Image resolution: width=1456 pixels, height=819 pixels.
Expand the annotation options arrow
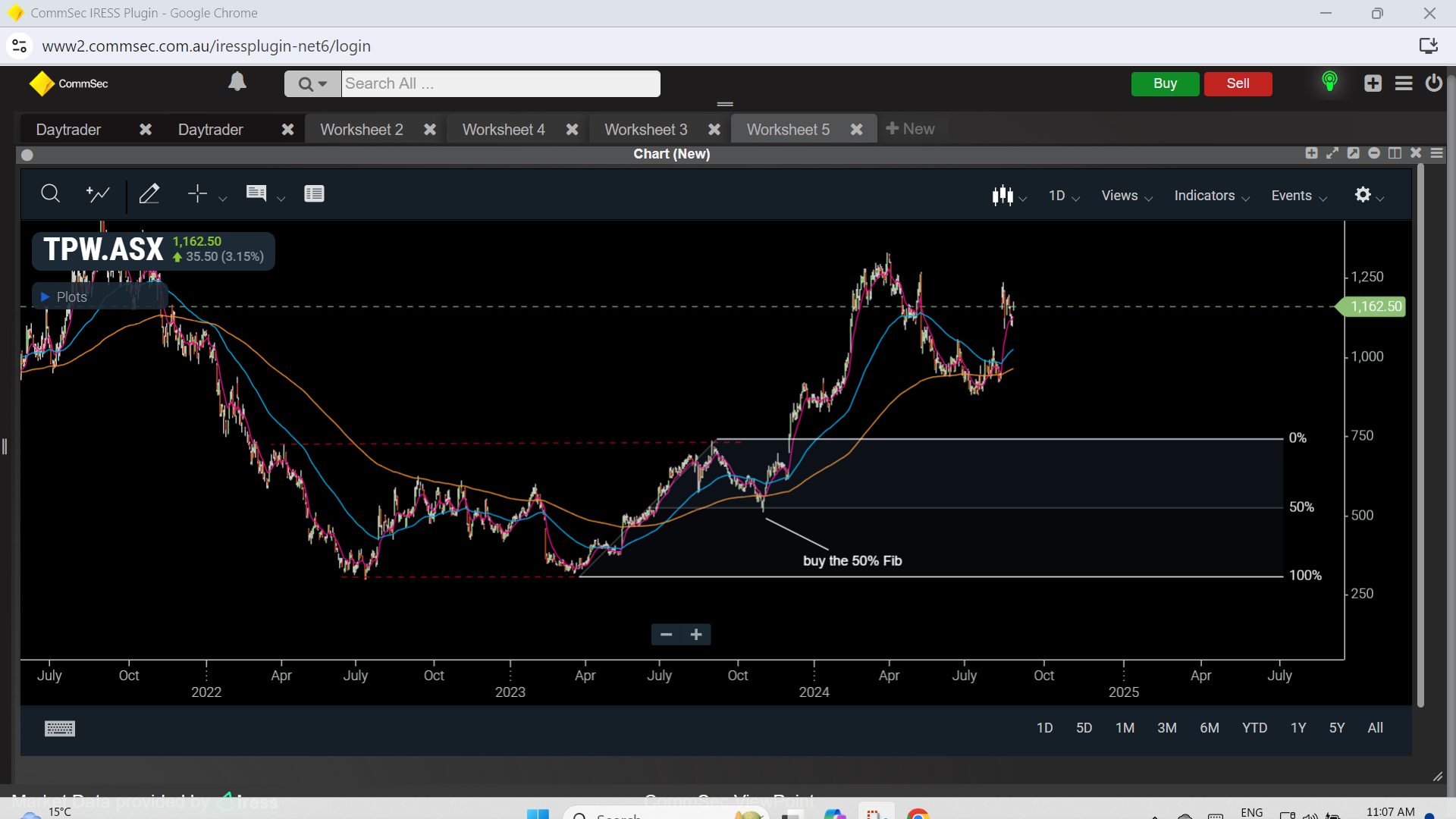click(x=281, y=199)
